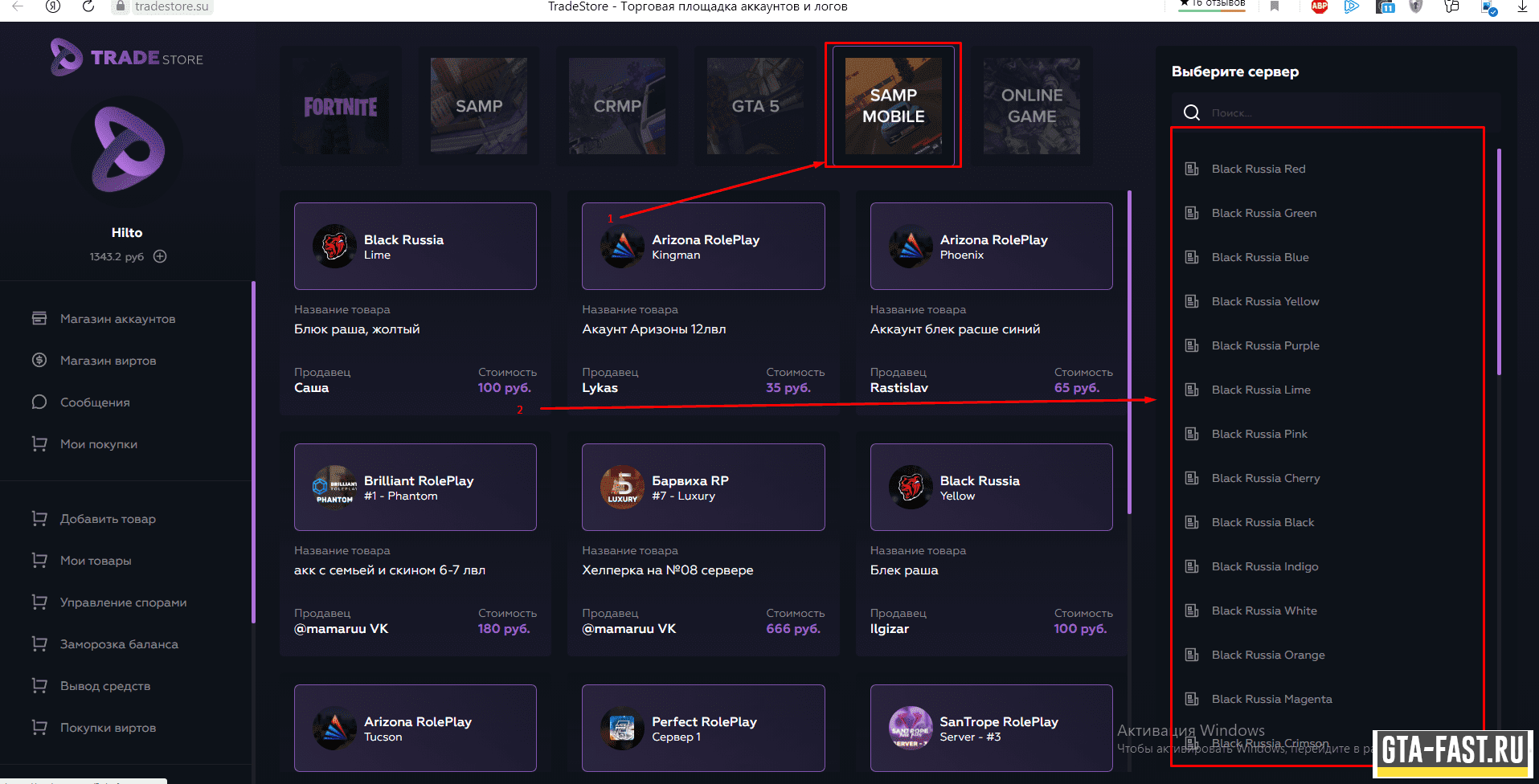Click the TradeStore logo
Image resolution: width=1539 pixels, height=784 pixels.
(126, 58)
